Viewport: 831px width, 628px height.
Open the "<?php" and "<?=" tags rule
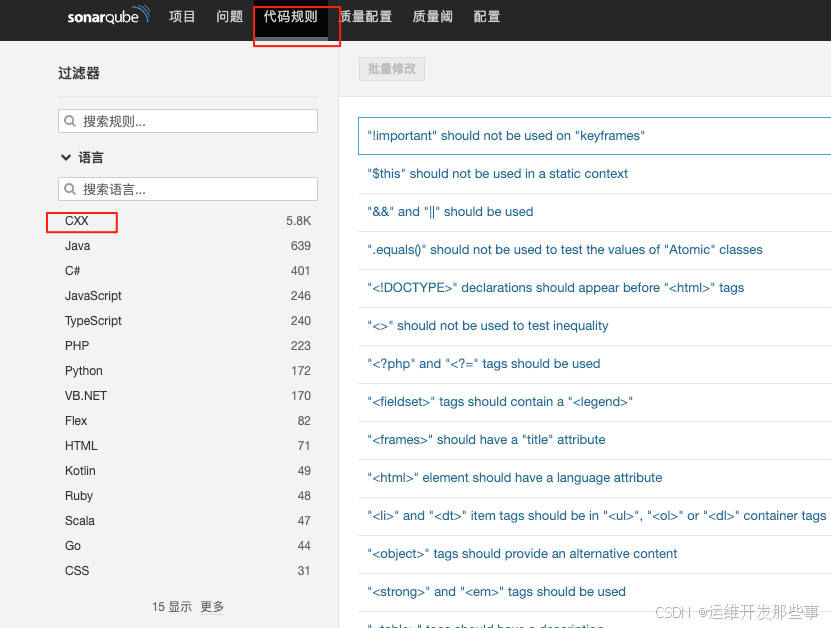point(483,364)
